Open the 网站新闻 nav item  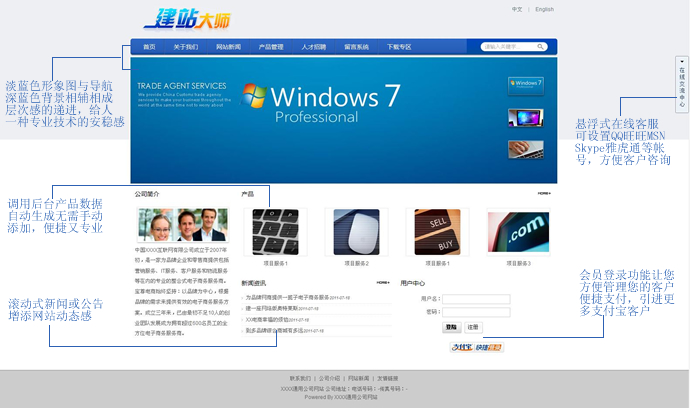point(228,47)
